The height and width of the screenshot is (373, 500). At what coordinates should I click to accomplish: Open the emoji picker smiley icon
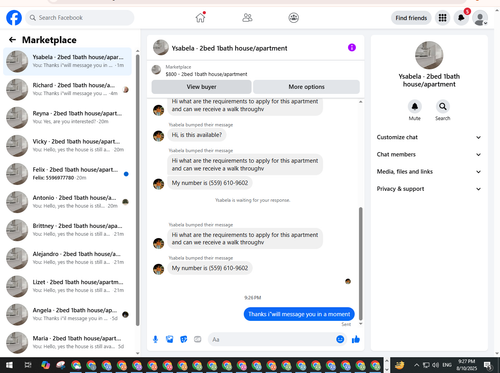[x=340, y=339]
